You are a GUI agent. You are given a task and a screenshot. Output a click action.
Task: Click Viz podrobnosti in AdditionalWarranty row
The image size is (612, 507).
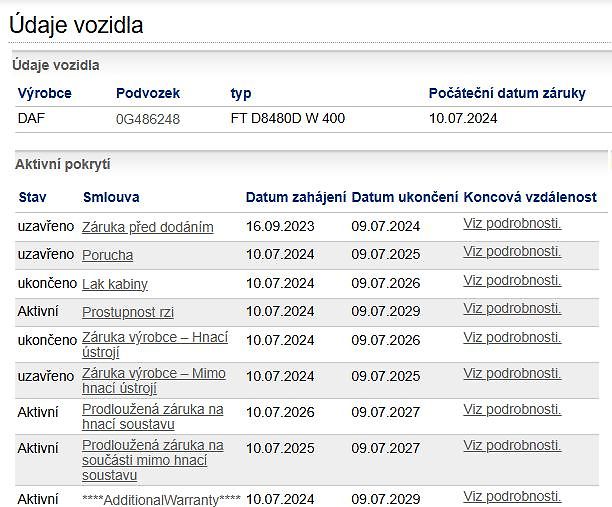coord(512,496)
